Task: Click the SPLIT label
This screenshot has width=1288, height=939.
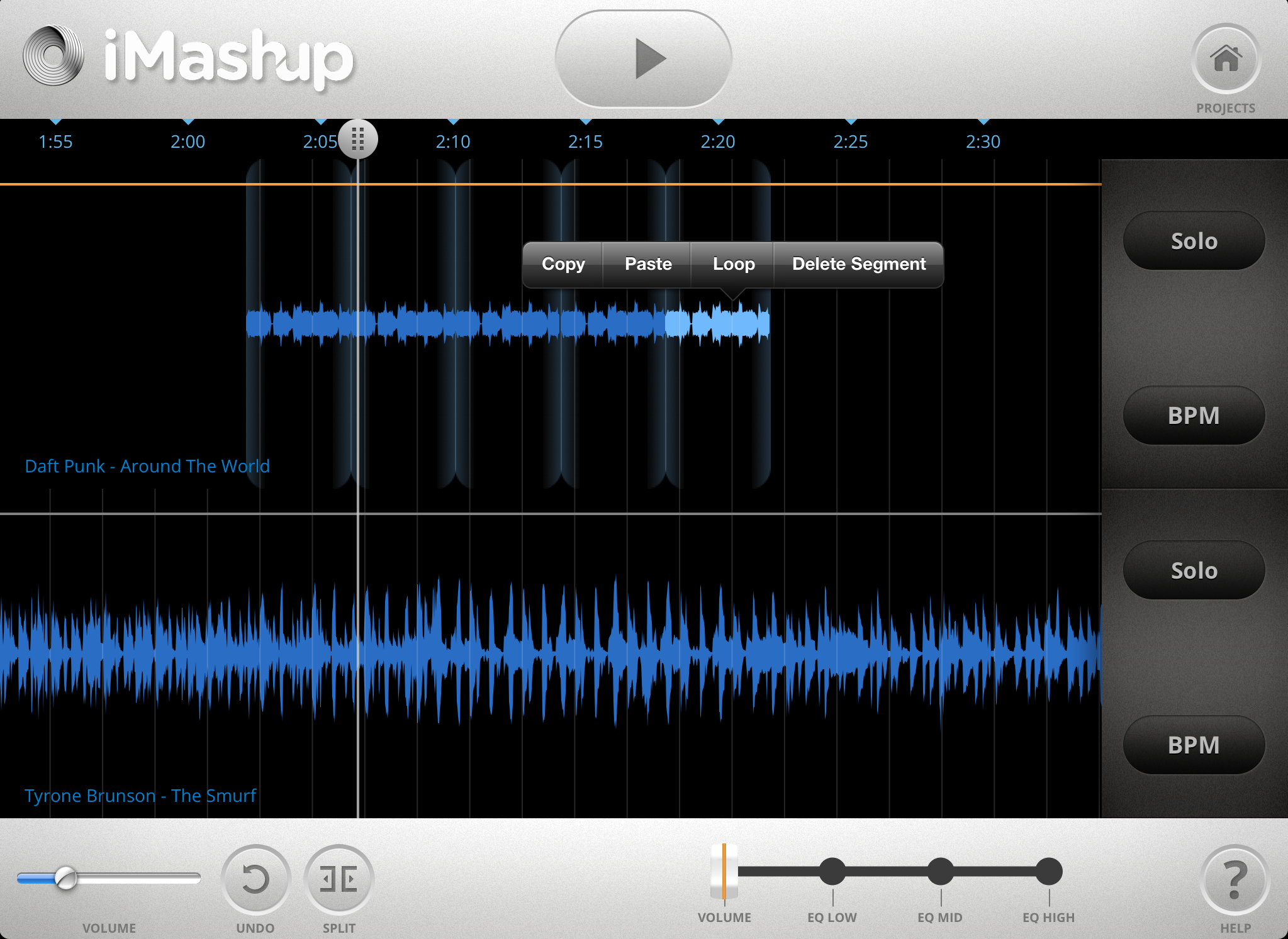Action: click(x=339, y=928)
